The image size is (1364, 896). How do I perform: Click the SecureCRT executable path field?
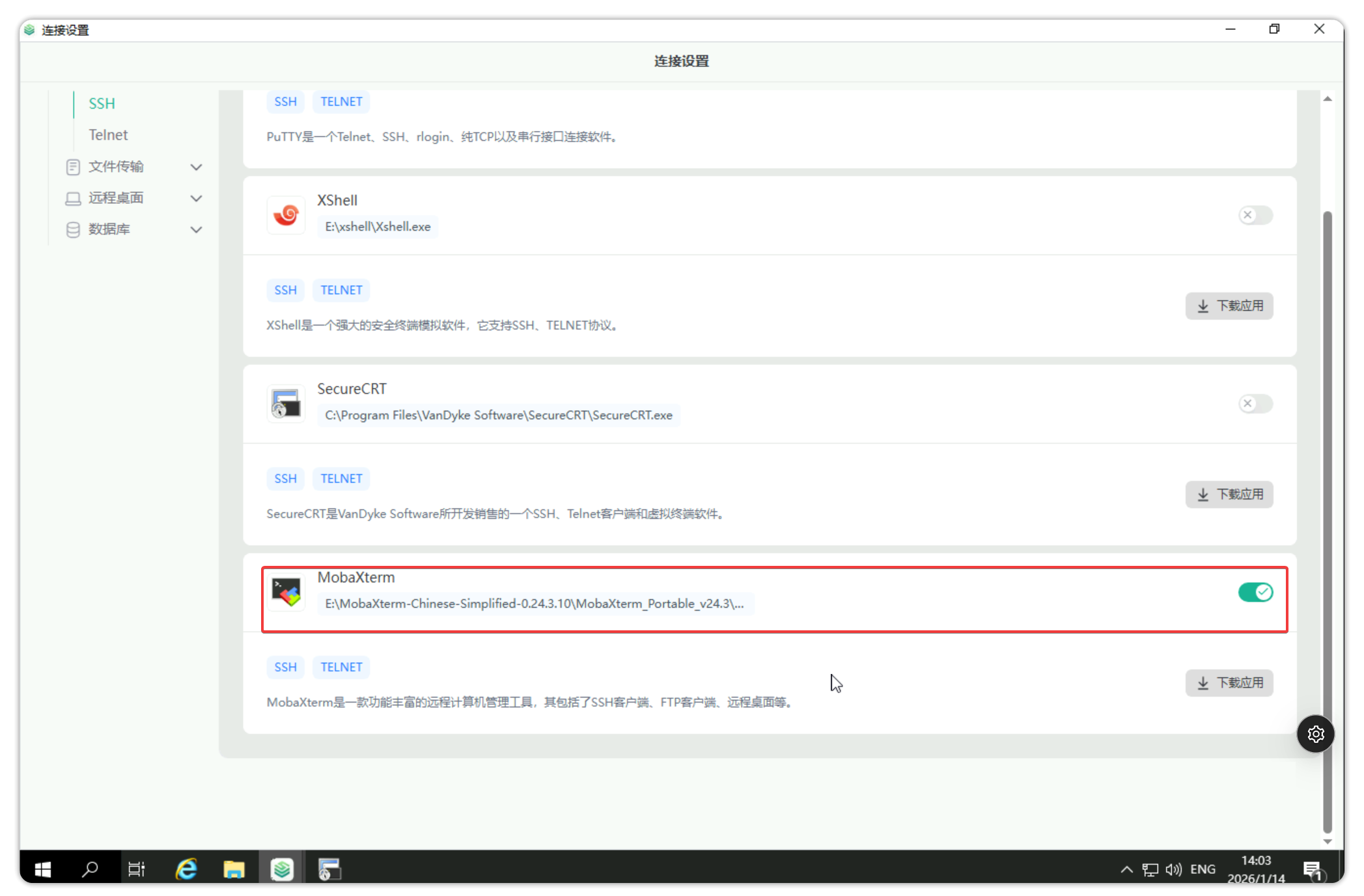(498, 415)
